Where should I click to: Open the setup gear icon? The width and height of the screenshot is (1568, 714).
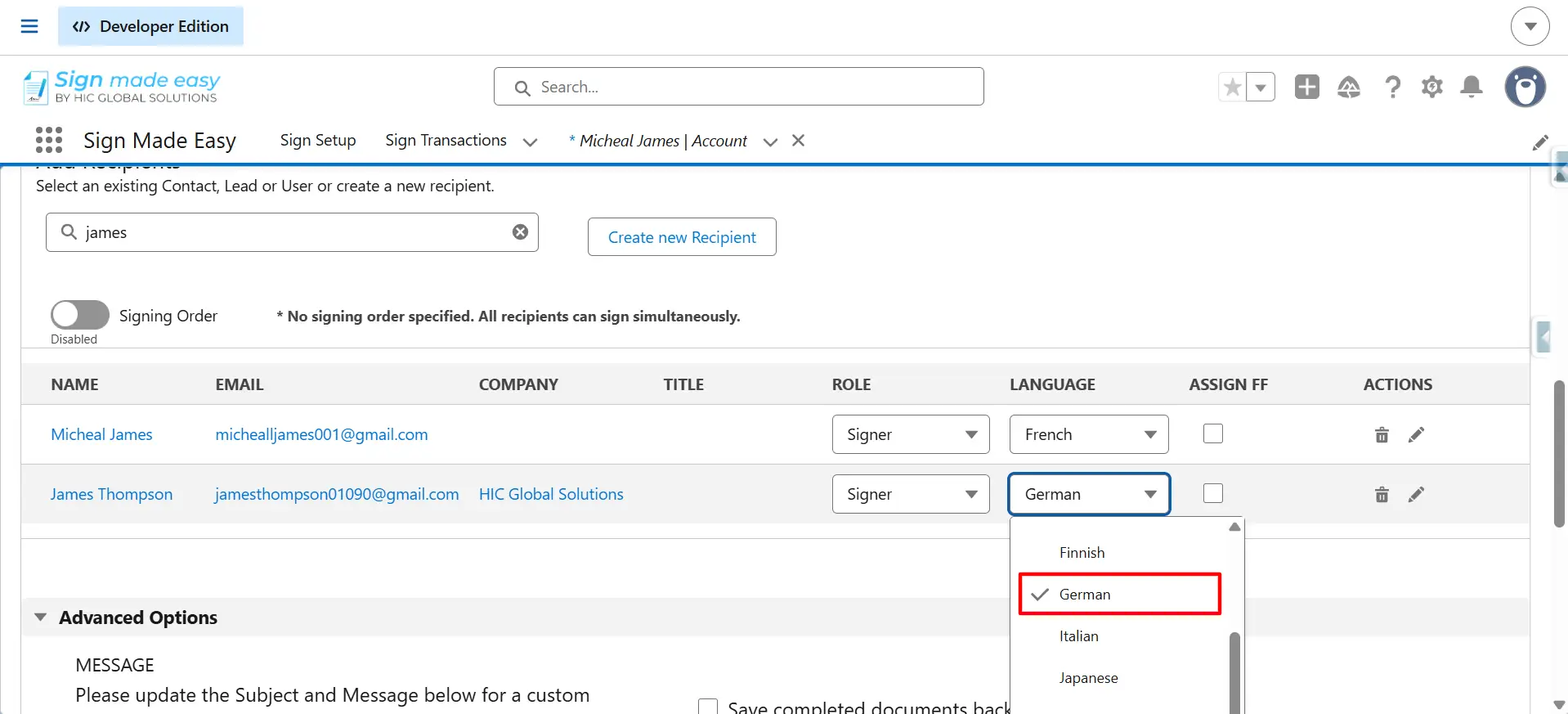coord(1431,87)
